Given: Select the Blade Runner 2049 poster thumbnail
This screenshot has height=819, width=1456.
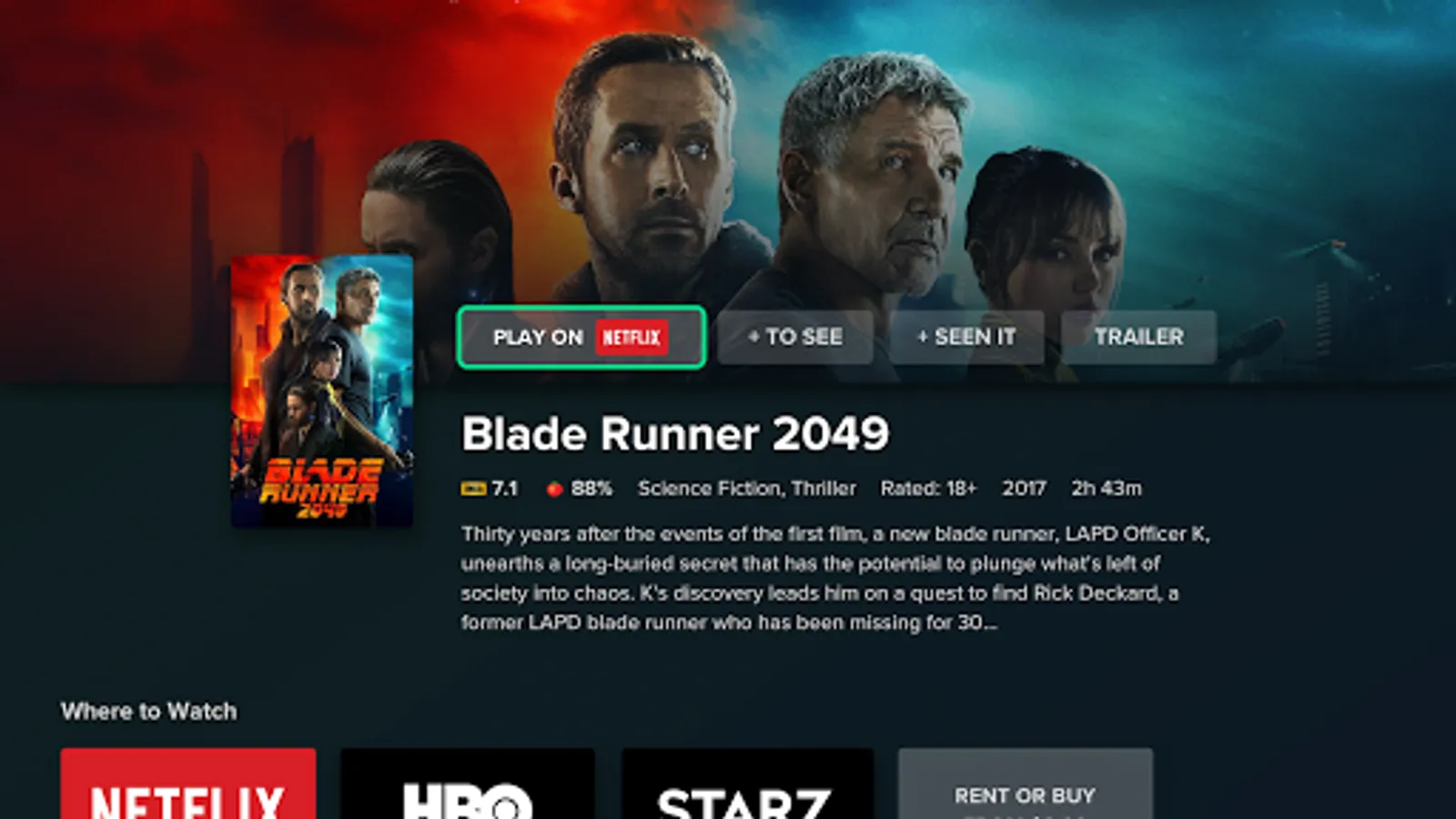Looking at the screenshot, I should pos(322,391).
